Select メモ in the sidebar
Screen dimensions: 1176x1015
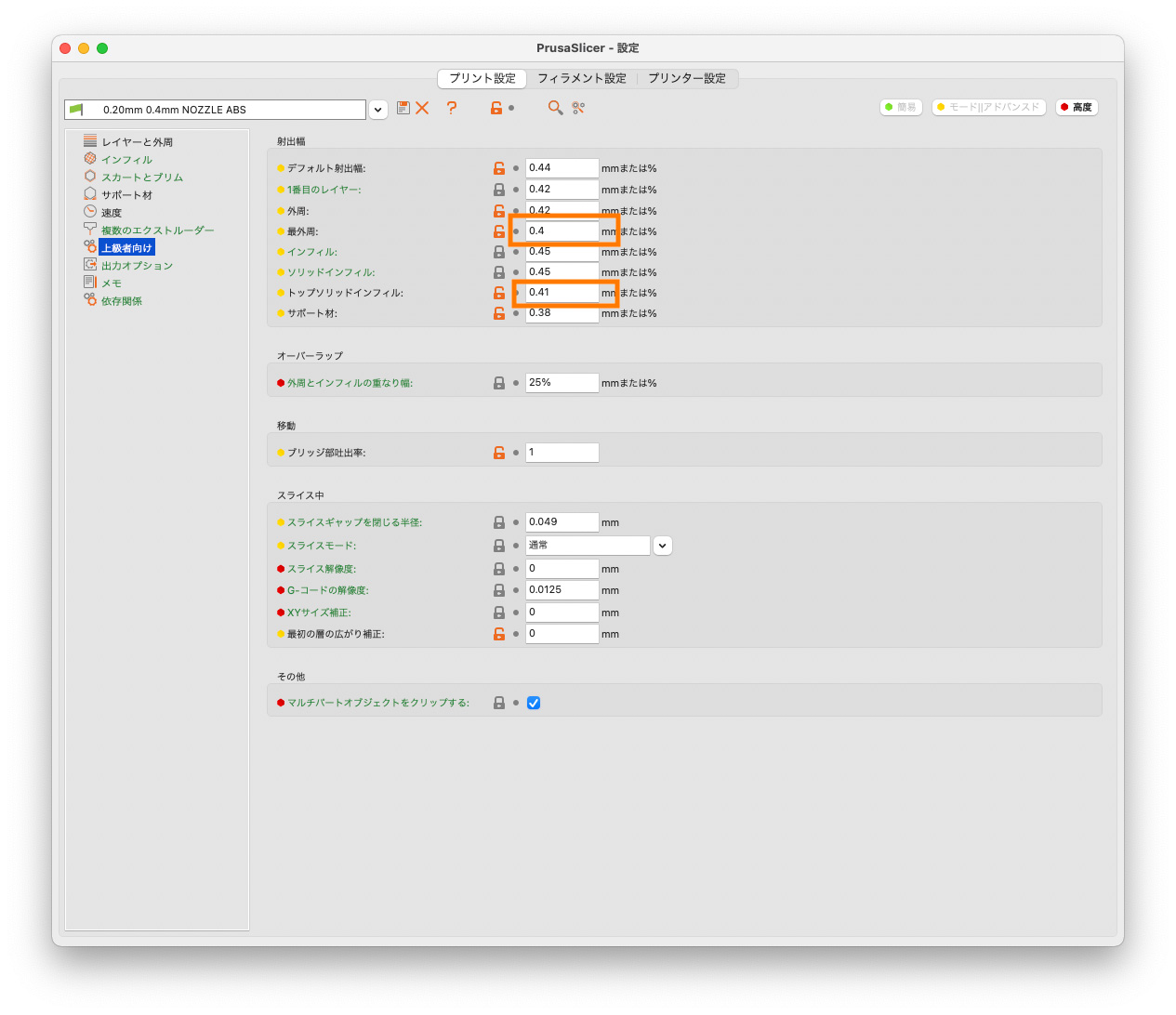pos(112,283)
